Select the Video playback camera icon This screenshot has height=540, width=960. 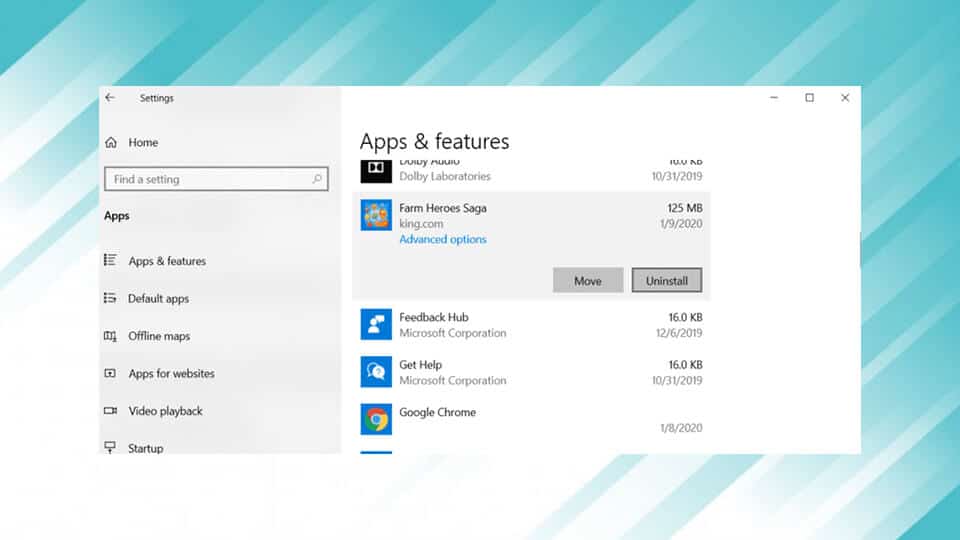coord(110,411)
